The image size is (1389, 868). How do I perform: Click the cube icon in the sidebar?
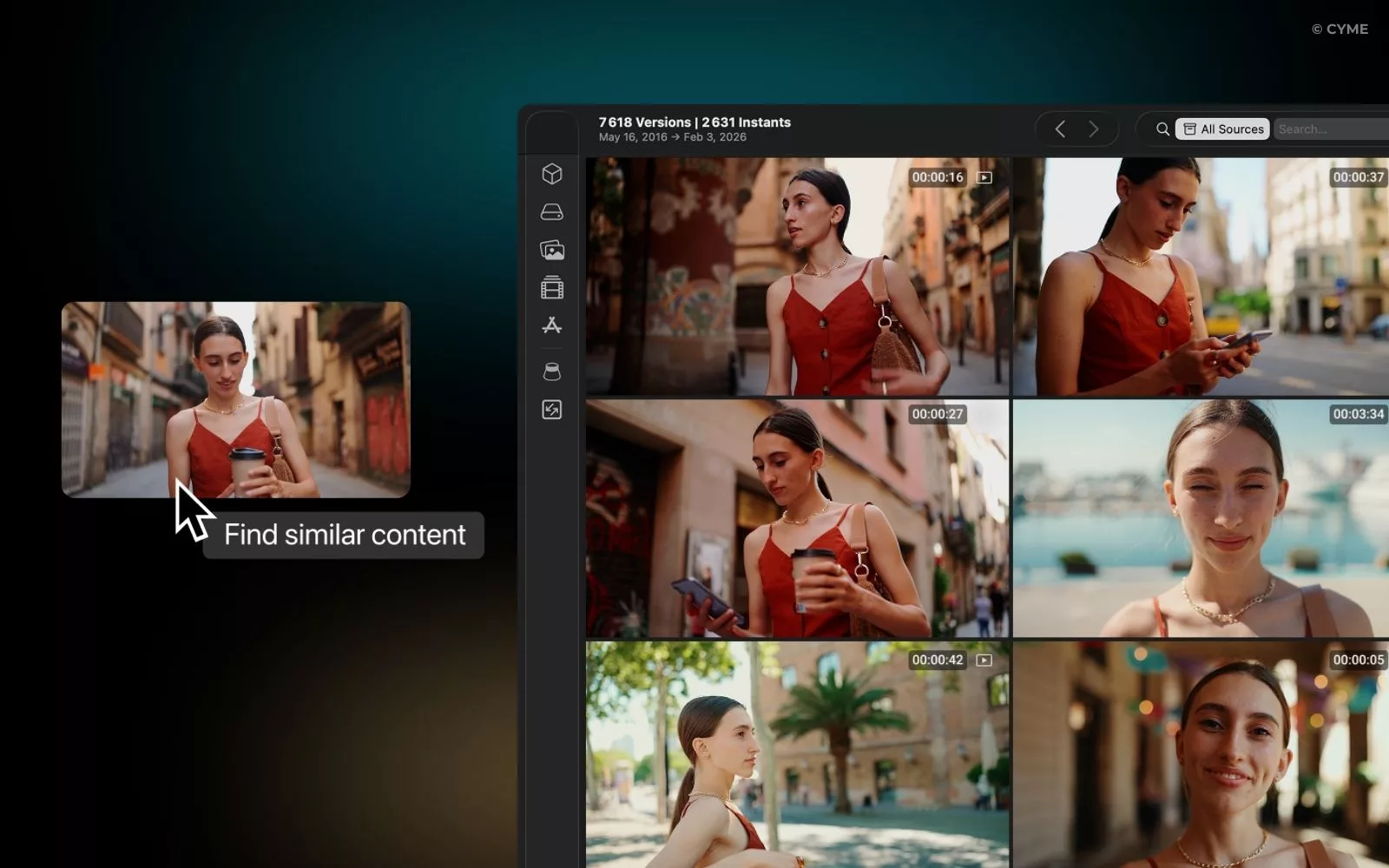point(551,174)
